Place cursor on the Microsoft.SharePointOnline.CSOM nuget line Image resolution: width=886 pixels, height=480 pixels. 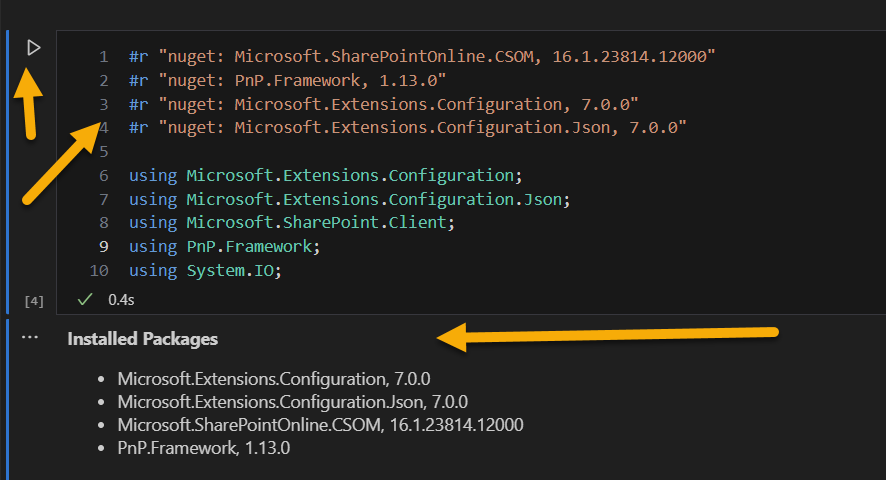point(420,56)
